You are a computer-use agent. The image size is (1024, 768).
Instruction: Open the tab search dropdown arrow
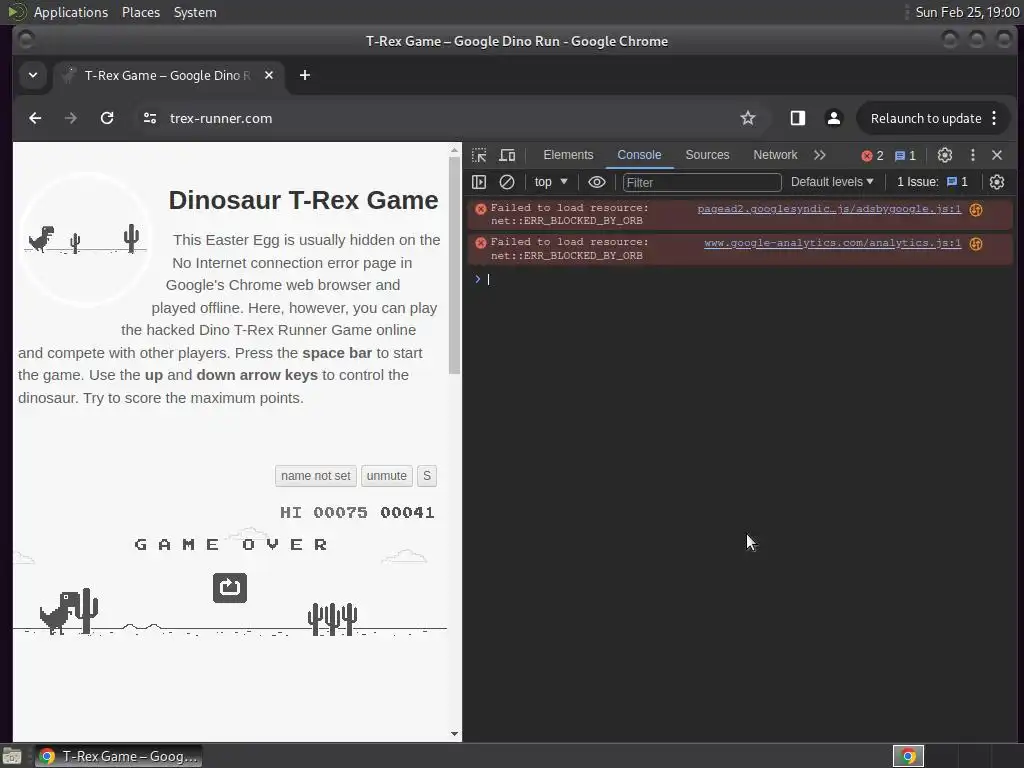(33, 75)
